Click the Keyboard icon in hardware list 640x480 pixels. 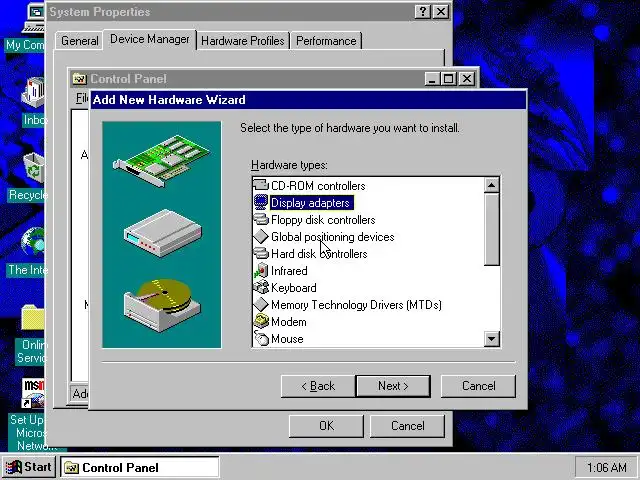click(261, 287)
